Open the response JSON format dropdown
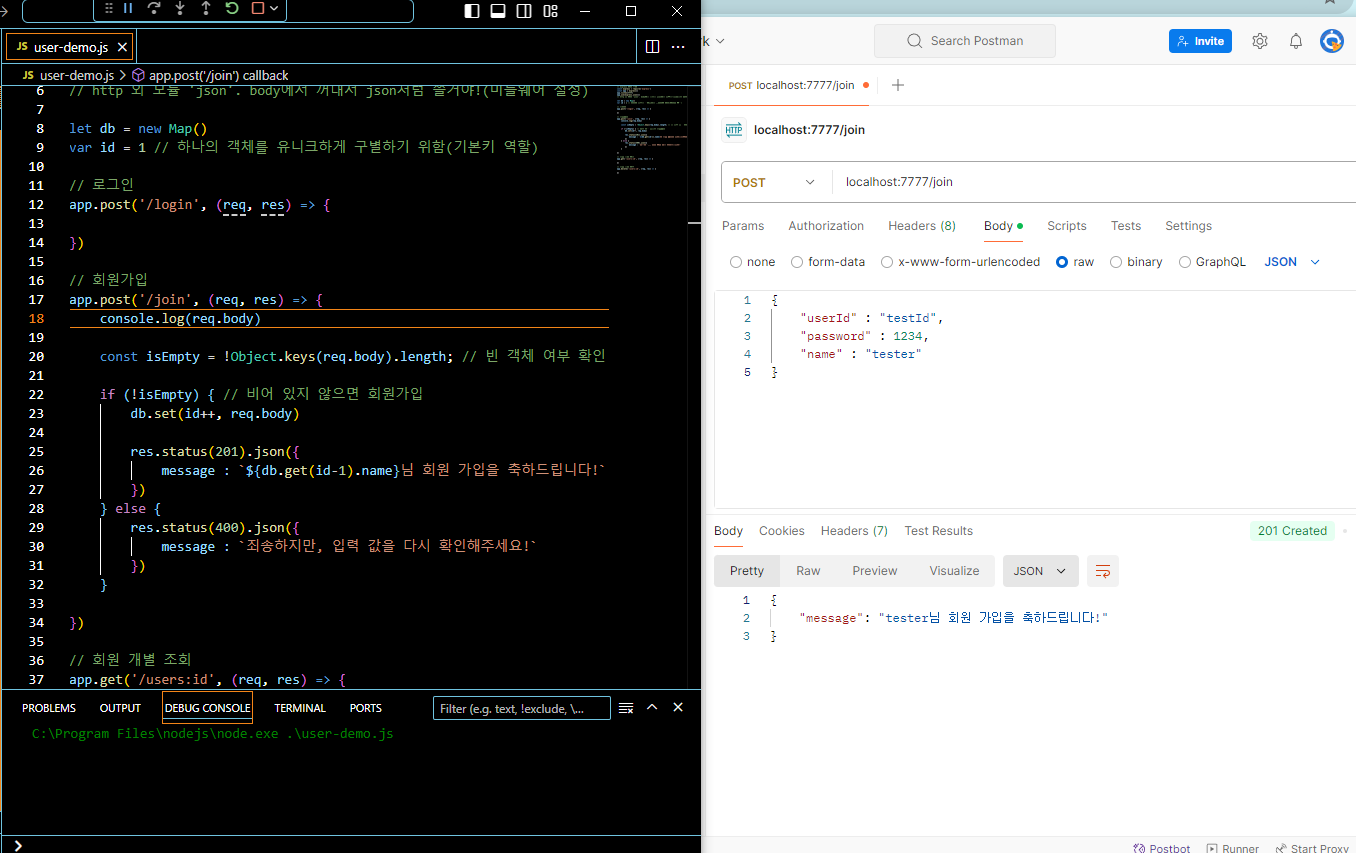 coord(1041,571)
